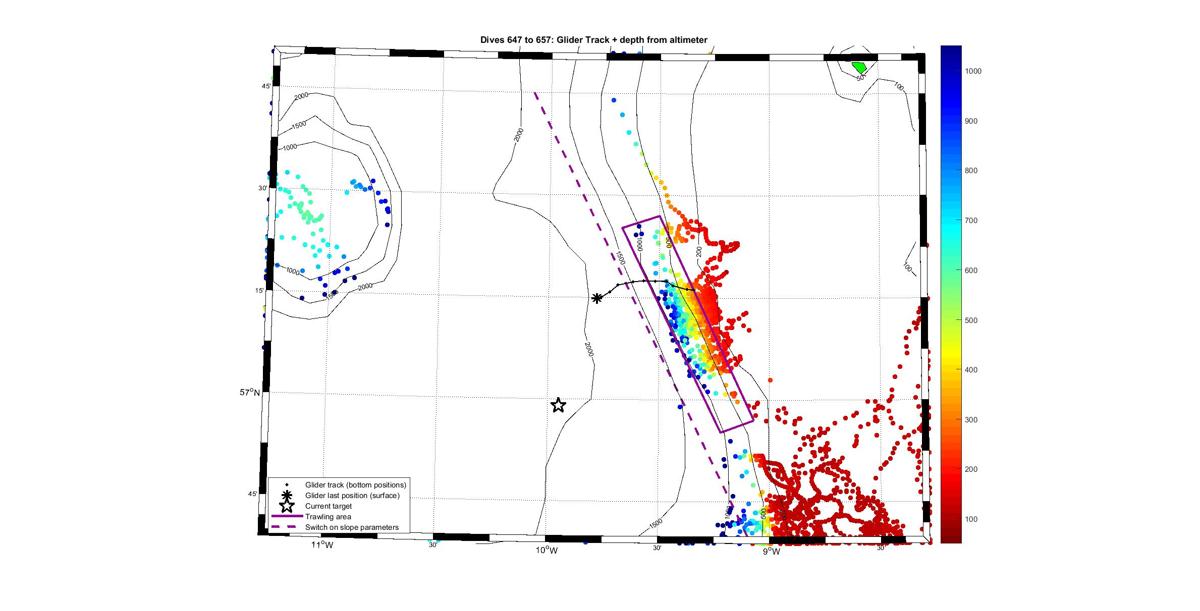
Task: Click the current target star marker on map
Action: coord(559,405)
